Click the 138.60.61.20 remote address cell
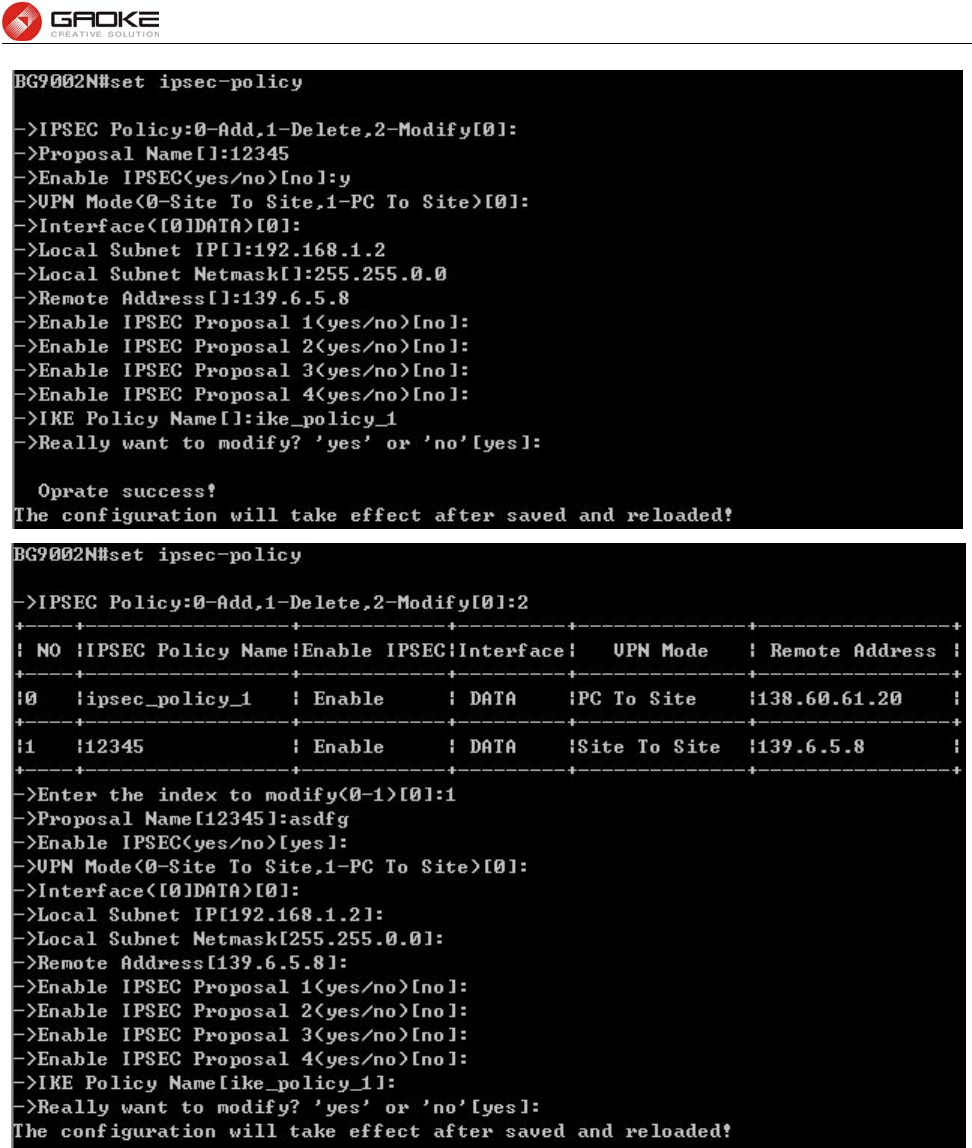This screenshot has height=1148, width=972. pyautogui.click(x=830, y=698)
